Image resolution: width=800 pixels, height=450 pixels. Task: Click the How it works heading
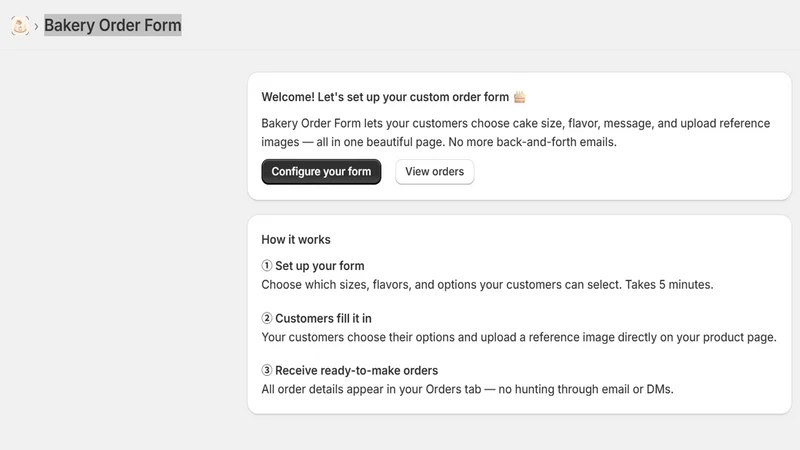tap(296, 239)
